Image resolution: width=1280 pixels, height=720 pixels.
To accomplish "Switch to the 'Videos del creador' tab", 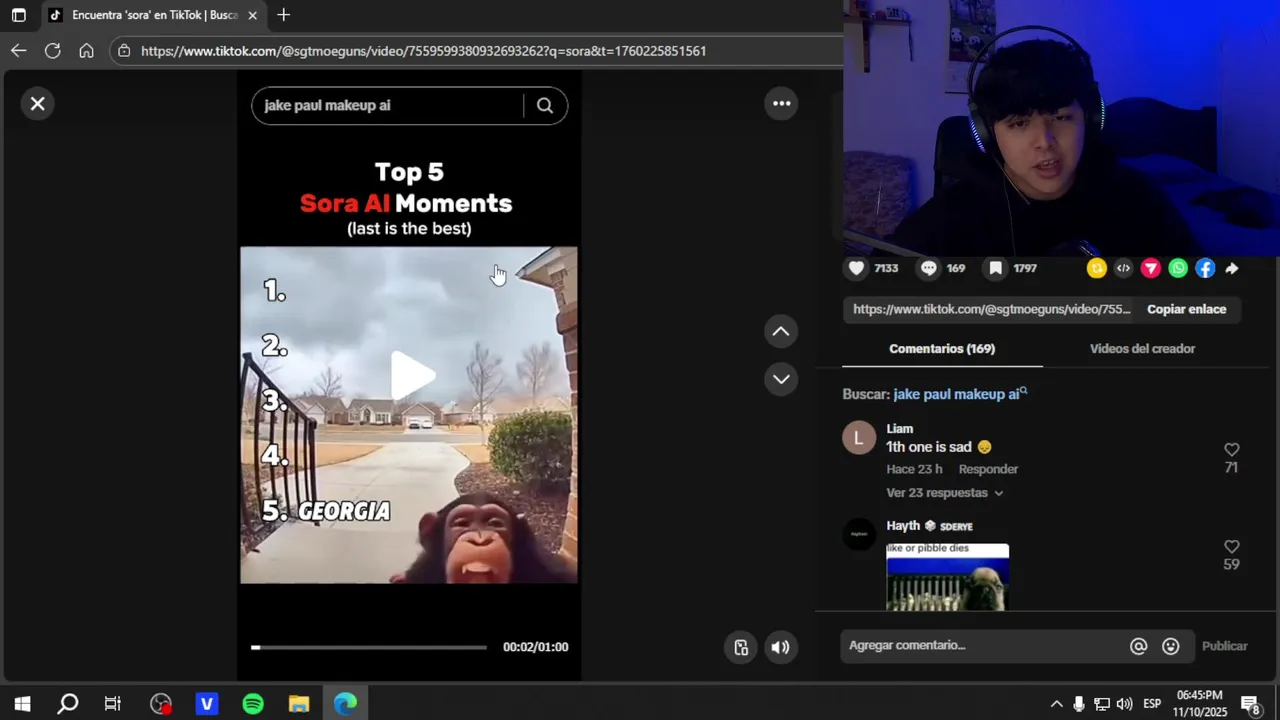I will point(1142,349).
